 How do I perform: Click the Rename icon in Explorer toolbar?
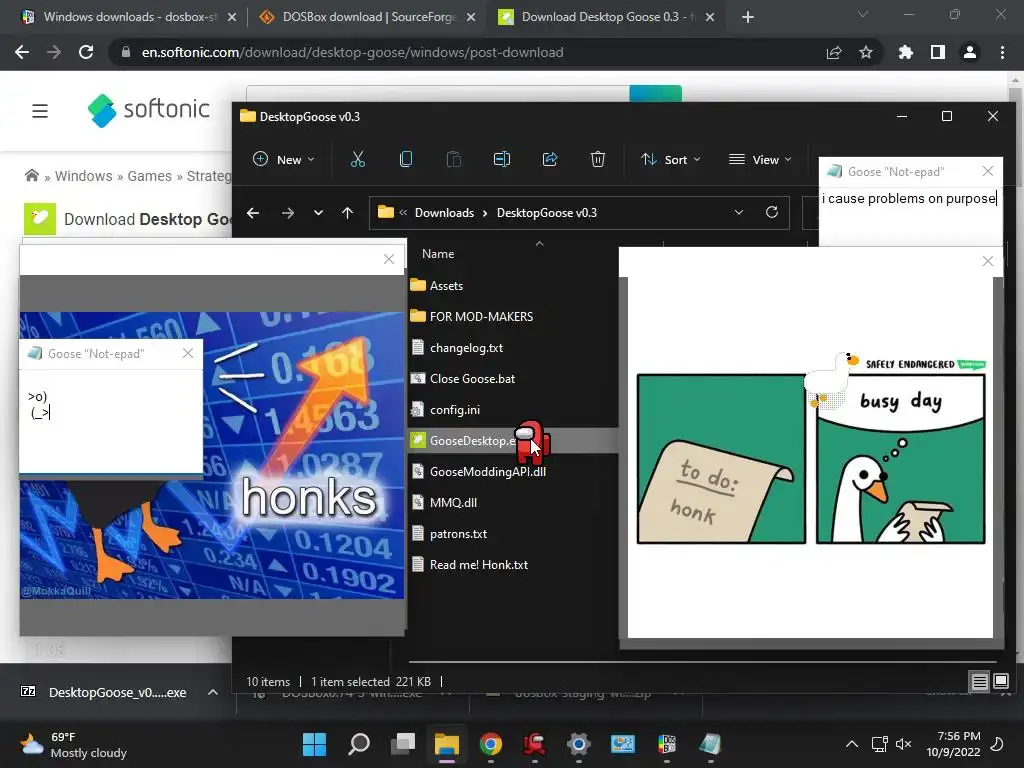(502, 159)
